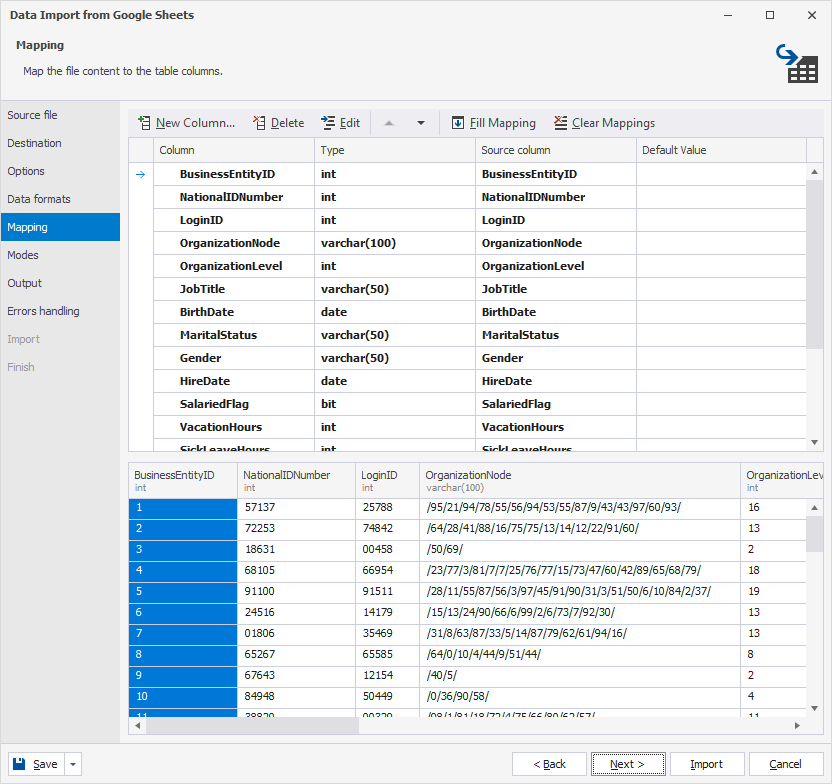Select the BirthDate type cell
Image resolution: width=832 pixels, height=784 pixels.
(x=395, y=312)
